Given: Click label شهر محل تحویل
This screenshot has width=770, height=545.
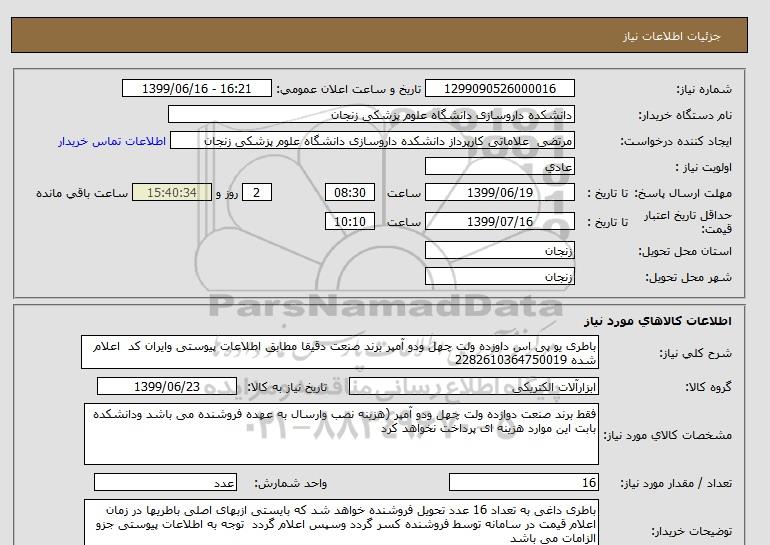Looking at the screenshot, I should point(688,277).
